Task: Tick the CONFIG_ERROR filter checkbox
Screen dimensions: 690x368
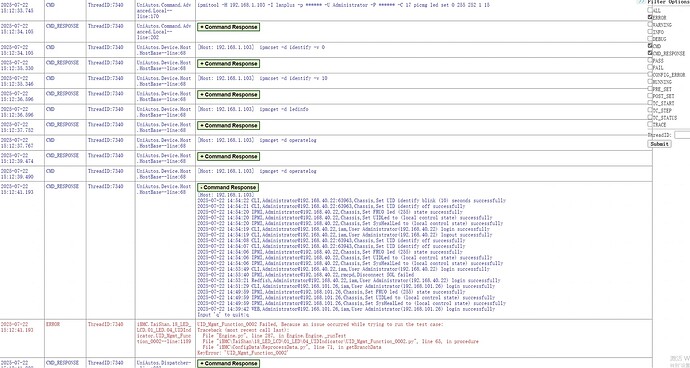Action: tap(650, 74)
